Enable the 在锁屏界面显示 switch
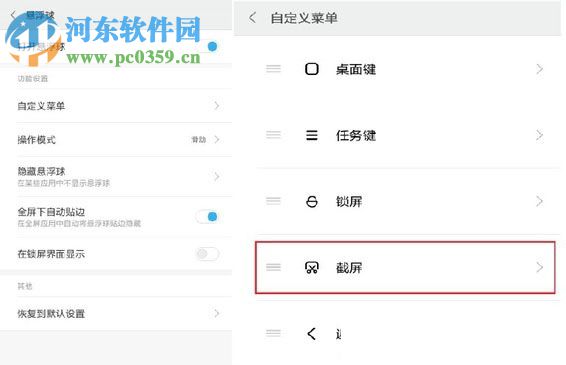This screenshot has height=365, width=566. coord(208,254)
